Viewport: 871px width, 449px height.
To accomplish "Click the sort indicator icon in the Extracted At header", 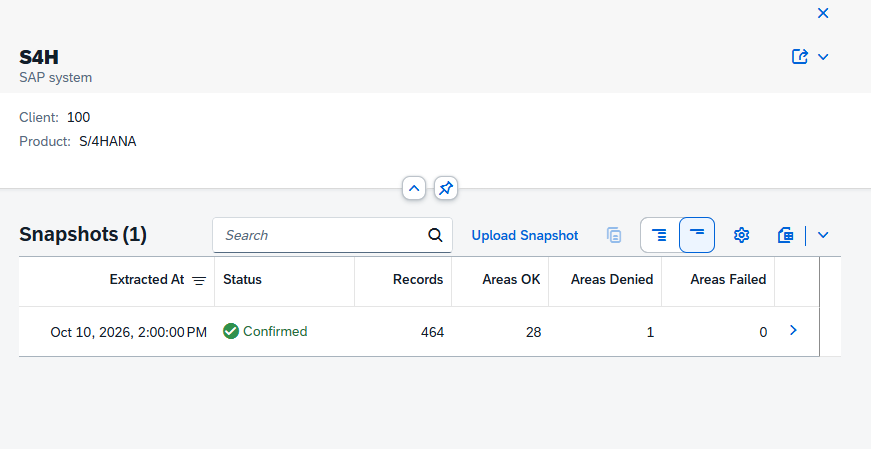I will [x=199, y=281].
